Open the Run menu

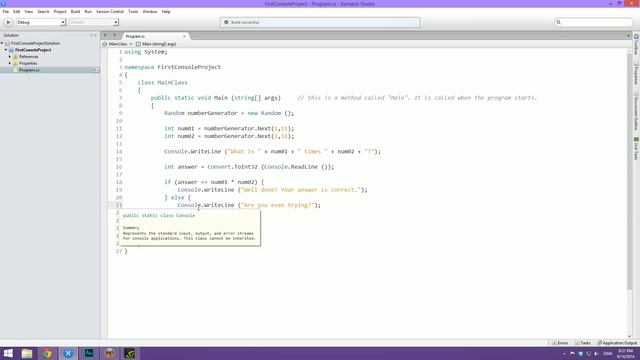tap(88, 12)
